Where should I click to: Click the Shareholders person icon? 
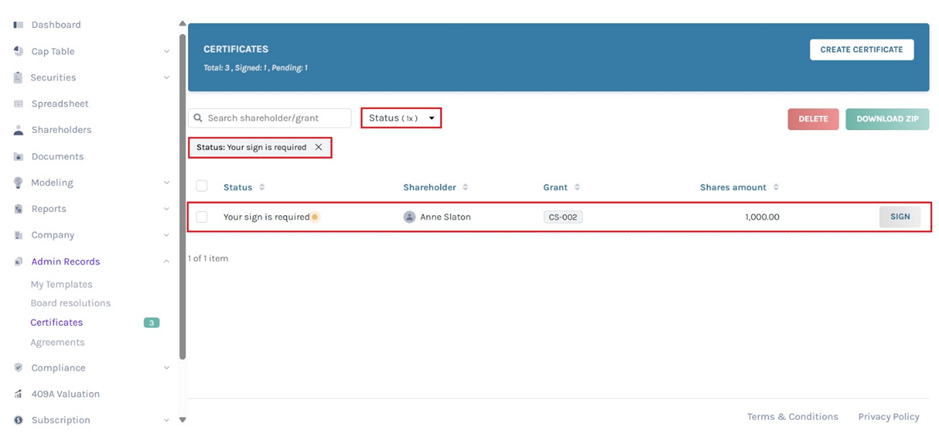point(18,130)
